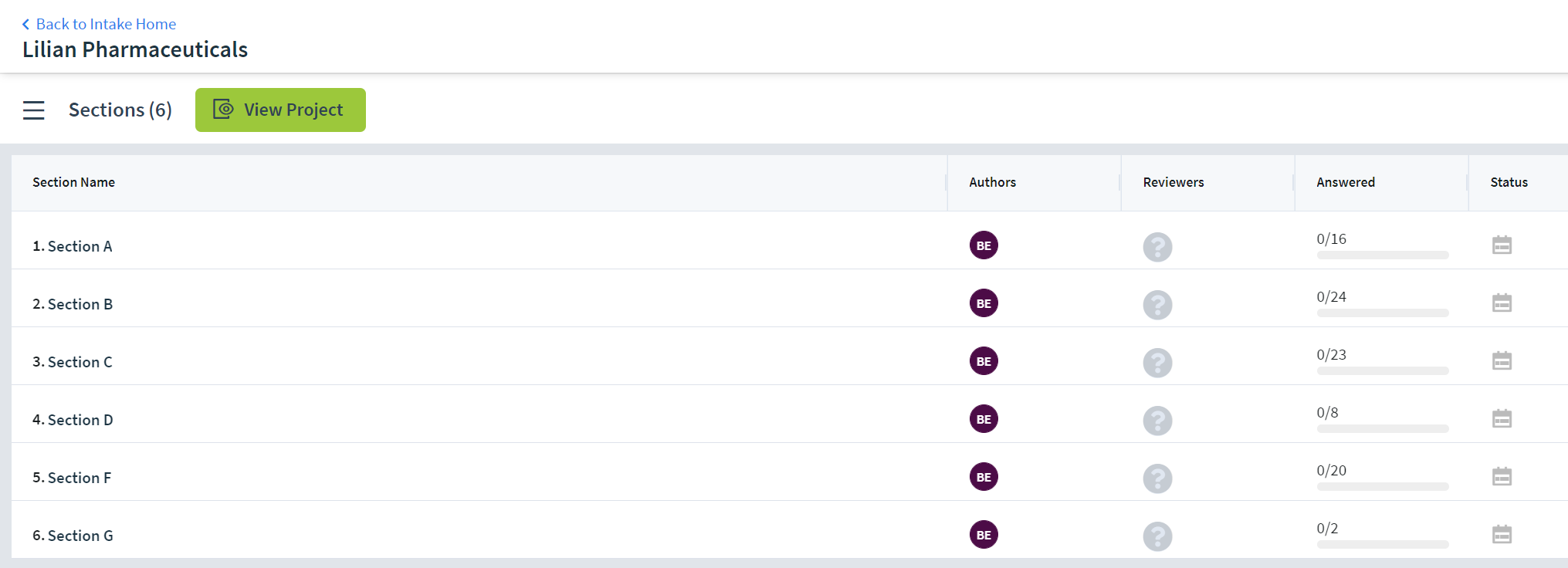Viewport: 1568px width, 568px height.
Task: Click the status calendar icon for Section A
Action: pyautogui.click(x=1502, y=245)
